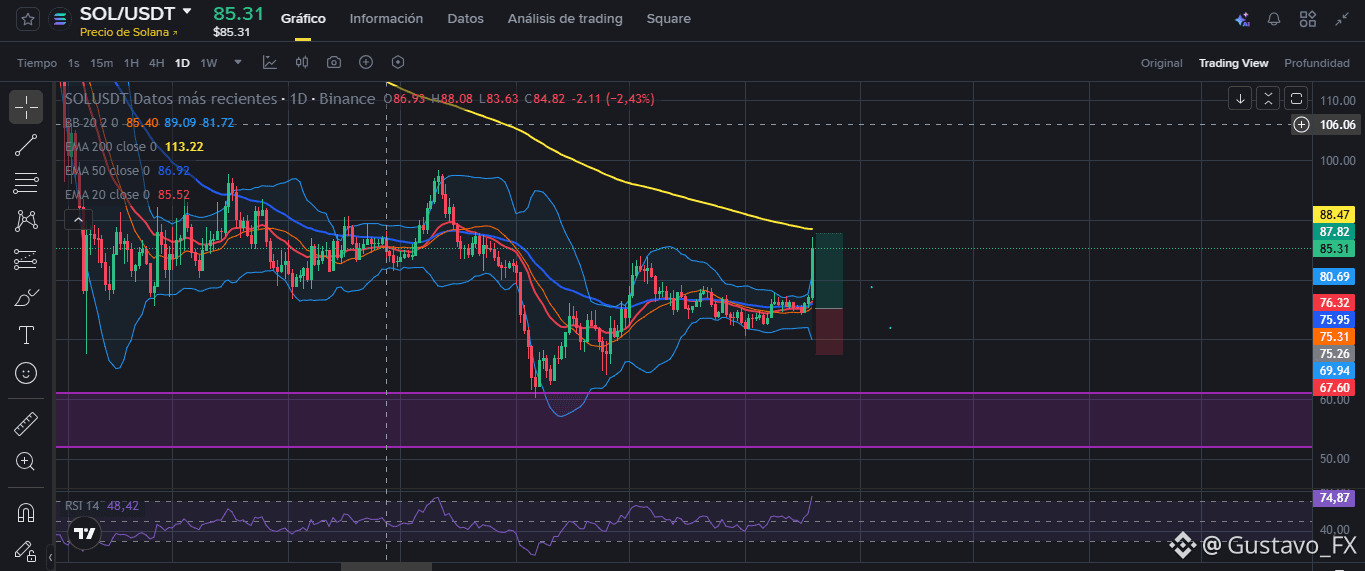The height and width of the screenshot is (571, 1365).
Task: Collapse the pane with inward chevrons button
Action: click(x=1268, y=98)
